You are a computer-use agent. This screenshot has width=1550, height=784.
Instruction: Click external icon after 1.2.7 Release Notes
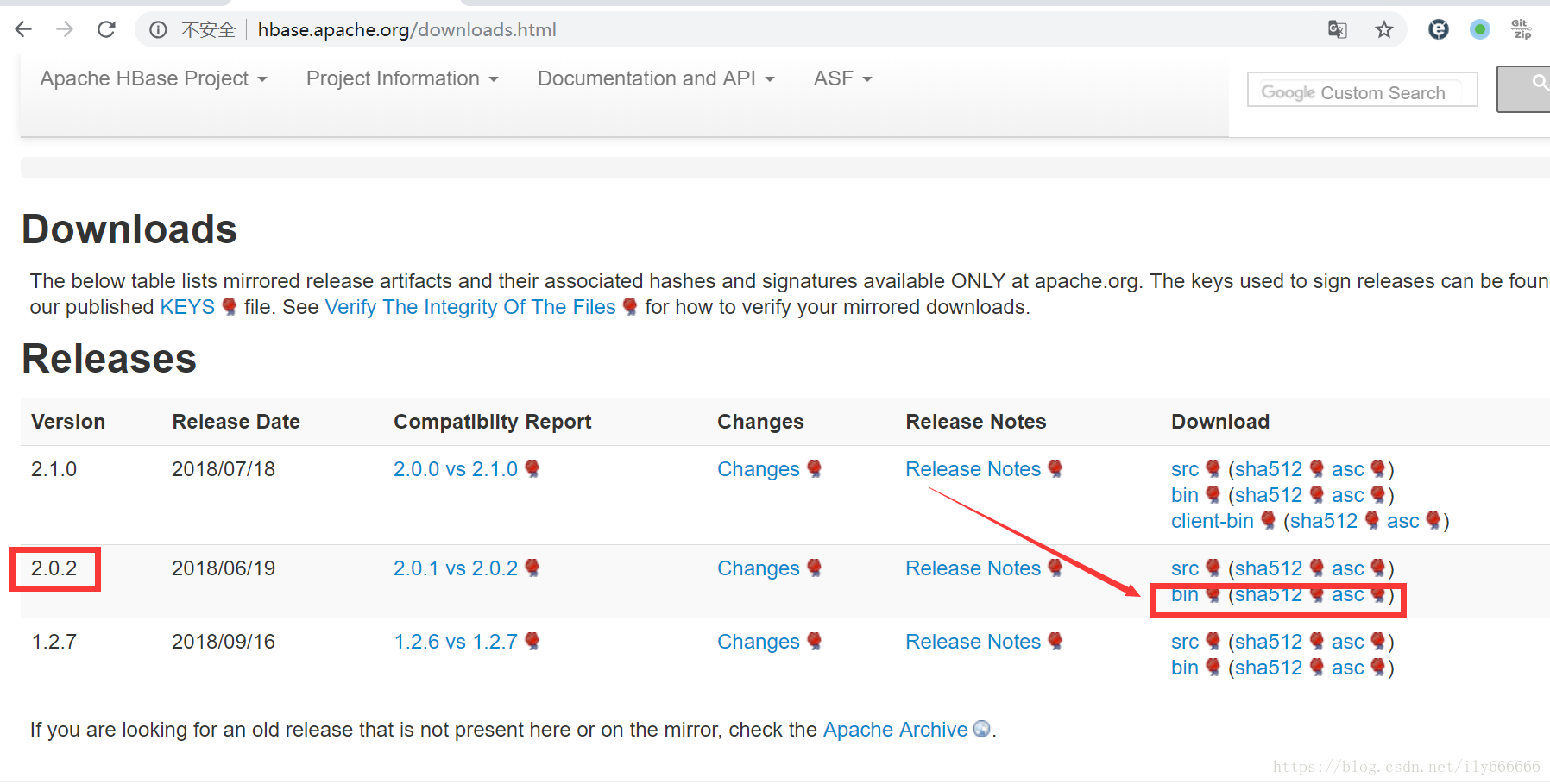[x=1055, y=641]
